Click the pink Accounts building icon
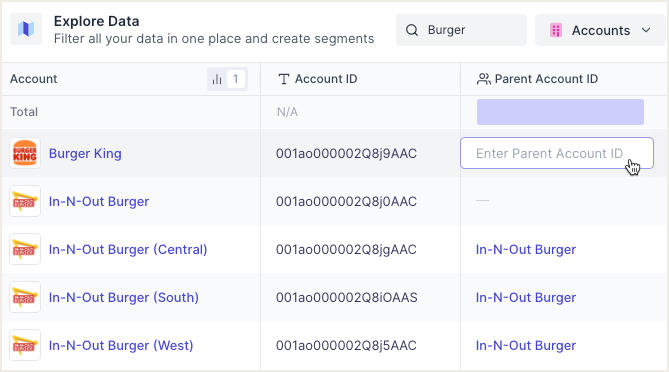 pyautogui.click(x=556, y=30)
